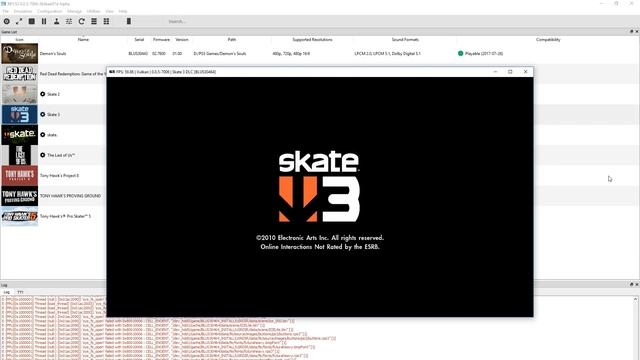Screen dimensions: 640x360
Task: Select the Skate 2 game thumbnail
Action: coord(20,94)
